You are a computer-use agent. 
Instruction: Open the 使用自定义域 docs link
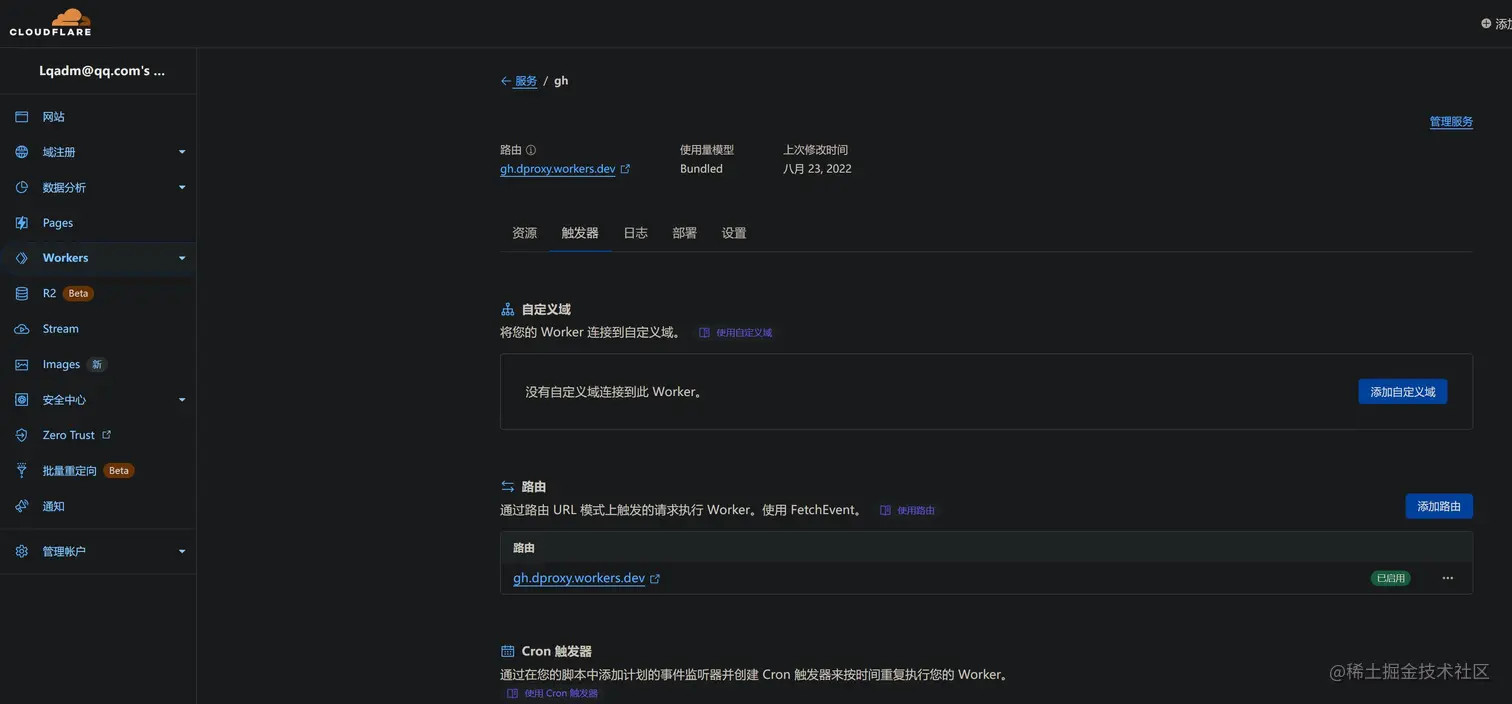pyautogui.click(x=744, y=333)
